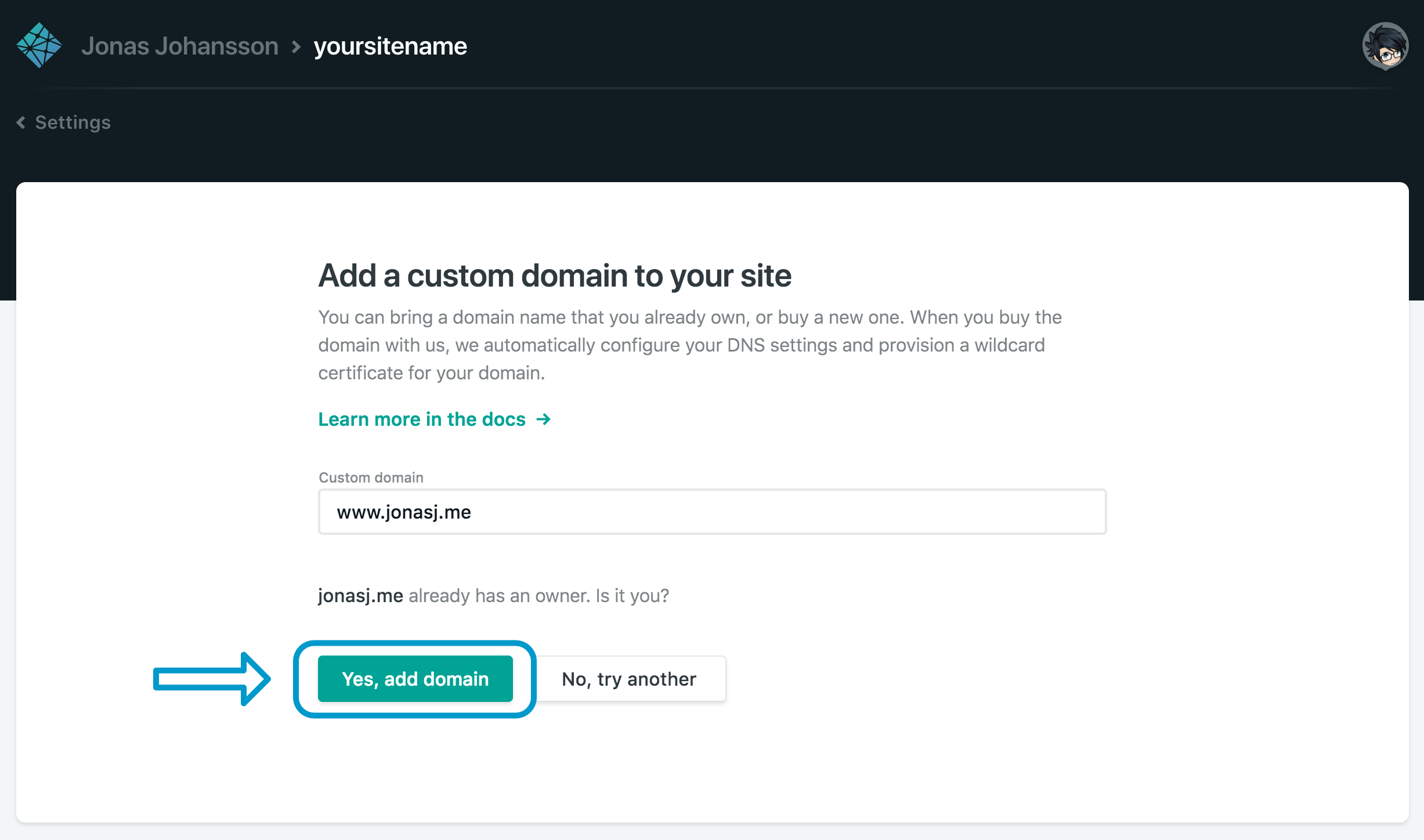The height and width of the screenshot is (840, 1424).
Task: Click the www.jonasj.me text in the field
Action: [404, 512]
